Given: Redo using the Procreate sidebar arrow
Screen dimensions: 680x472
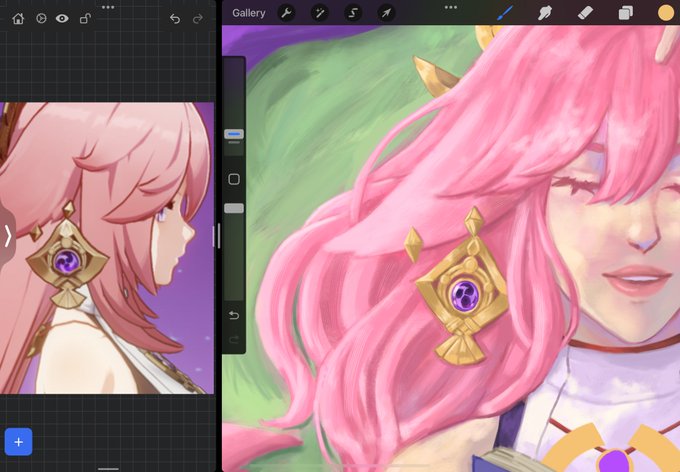Looking at the screenshot, I should tap(234, 339).
